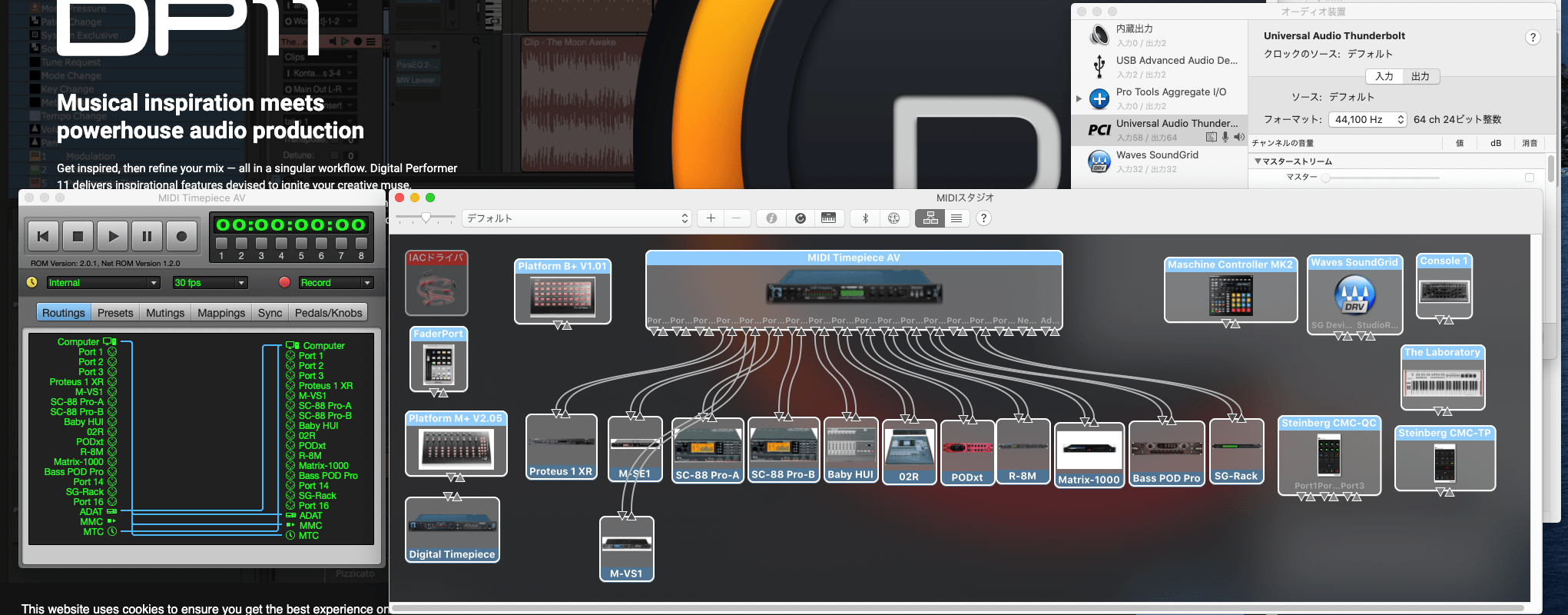Select the audio device input tab

1384,76
